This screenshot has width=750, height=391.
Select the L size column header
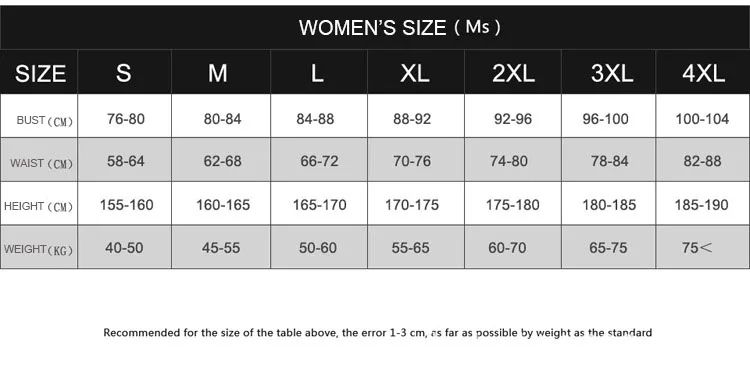319,72
